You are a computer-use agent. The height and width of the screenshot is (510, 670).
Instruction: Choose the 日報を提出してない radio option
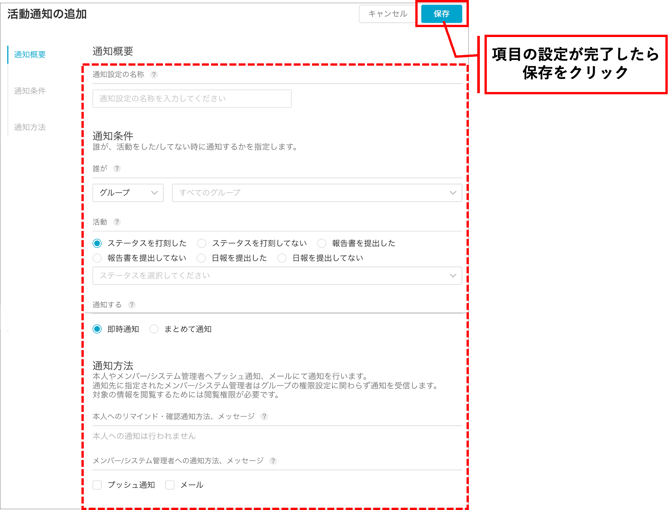pos(283,258)
